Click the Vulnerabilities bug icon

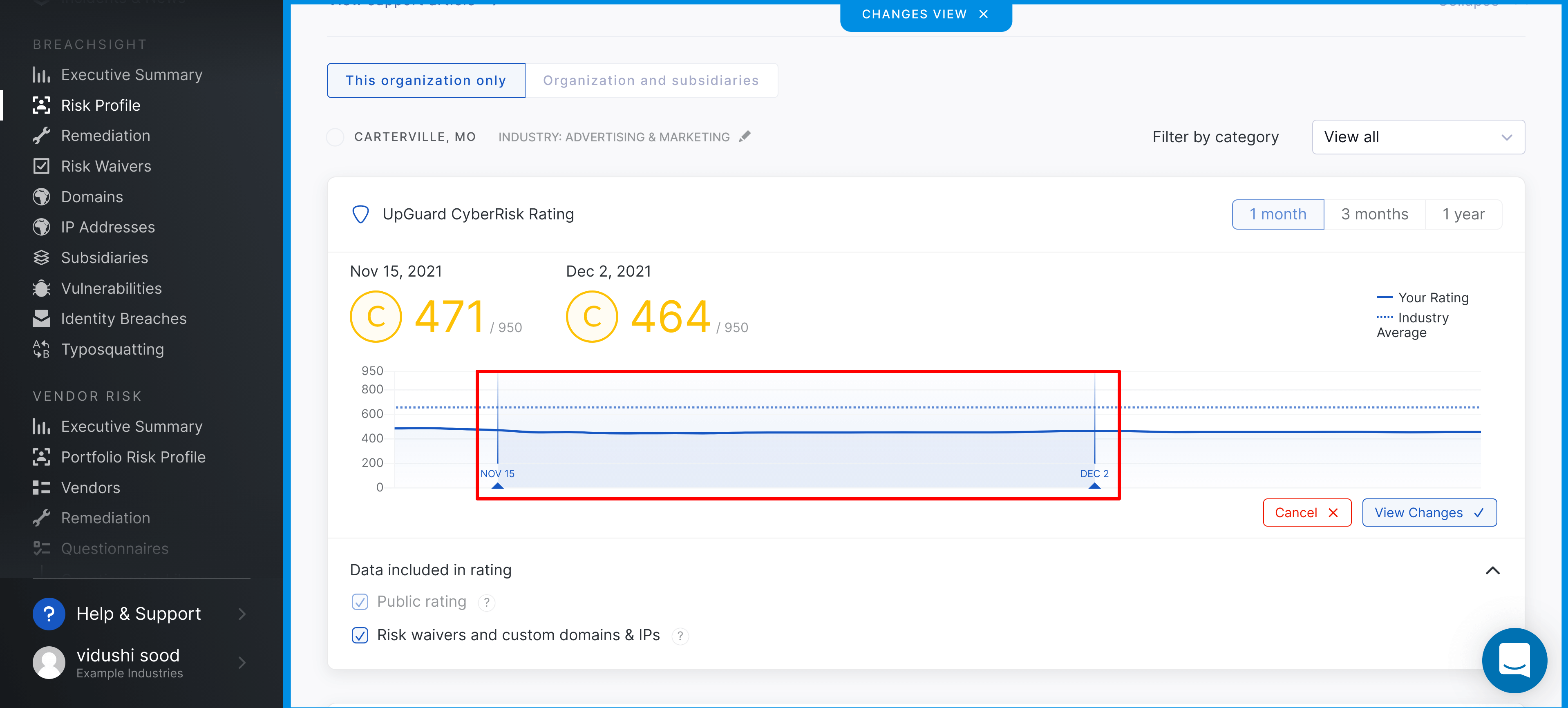[x=41, y=288]
